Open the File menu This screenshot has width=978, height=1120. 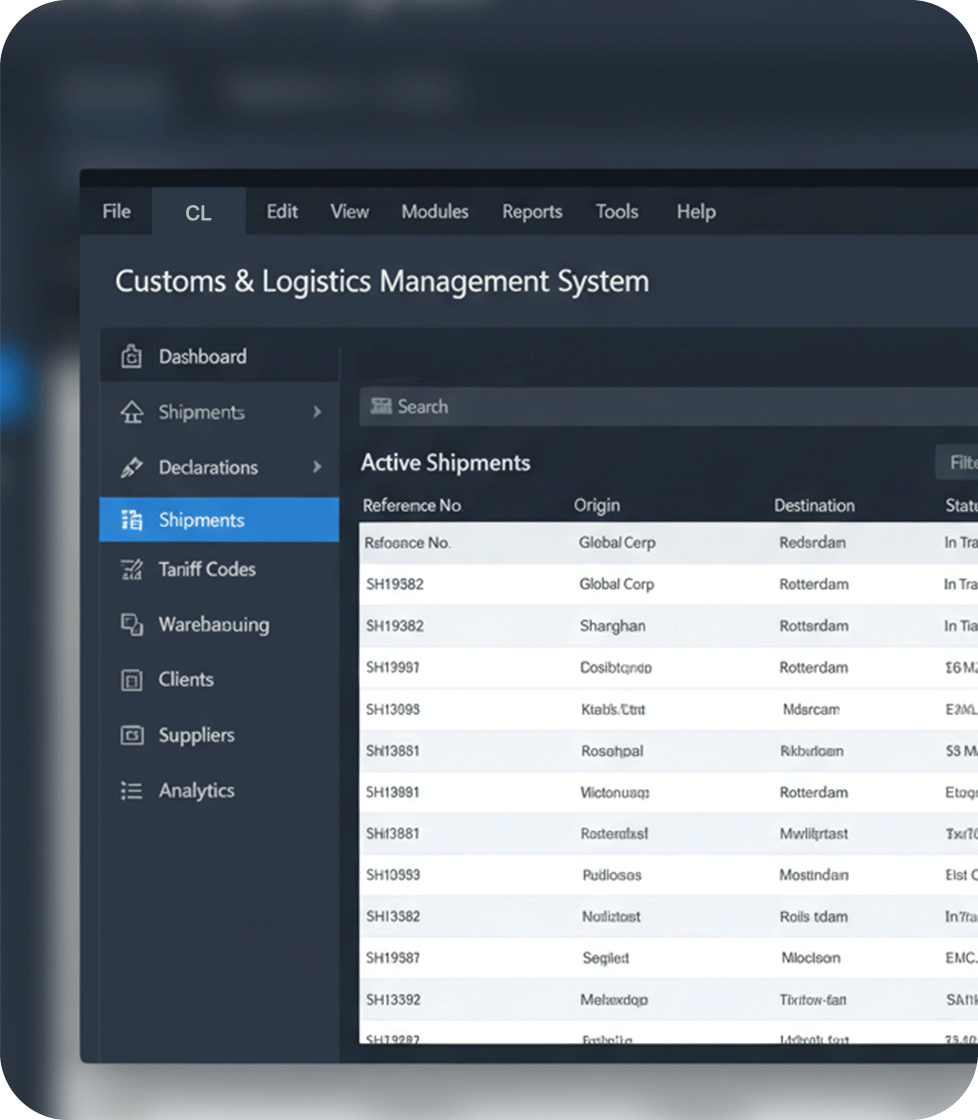pos(116,212)
